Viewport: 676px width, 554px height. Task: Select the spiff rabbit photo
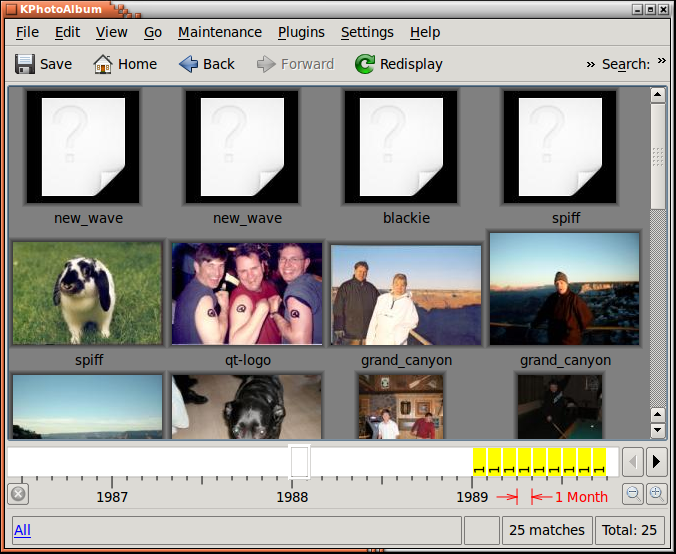[87, 293]
